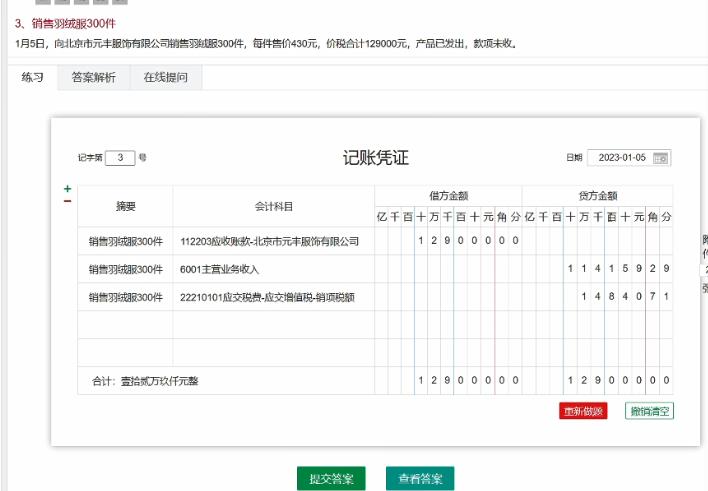Select the first row's 摘要 cell

[x=125, y=241]
